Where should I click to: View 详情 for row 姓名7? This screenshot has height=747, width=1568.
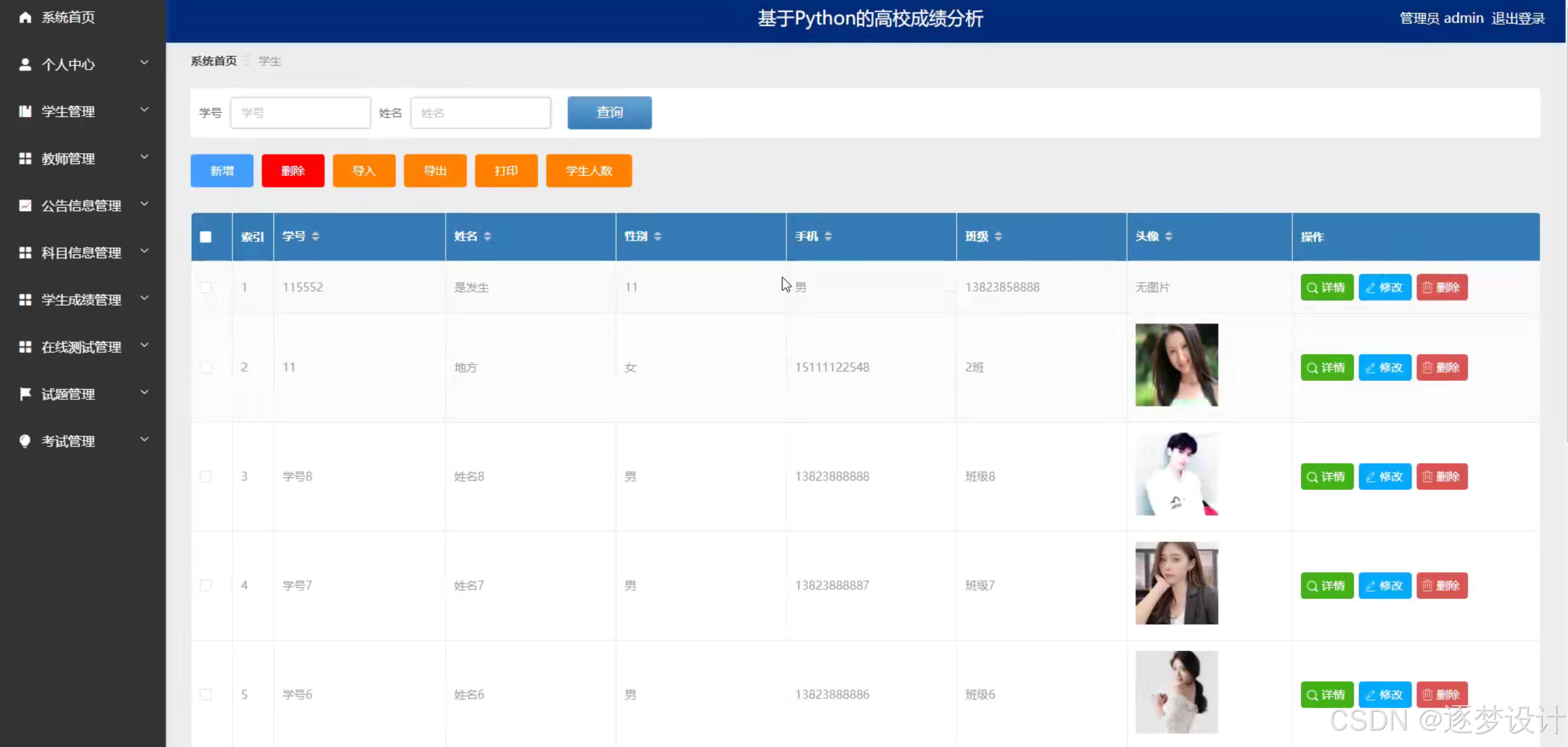(x=1327, y=585)
